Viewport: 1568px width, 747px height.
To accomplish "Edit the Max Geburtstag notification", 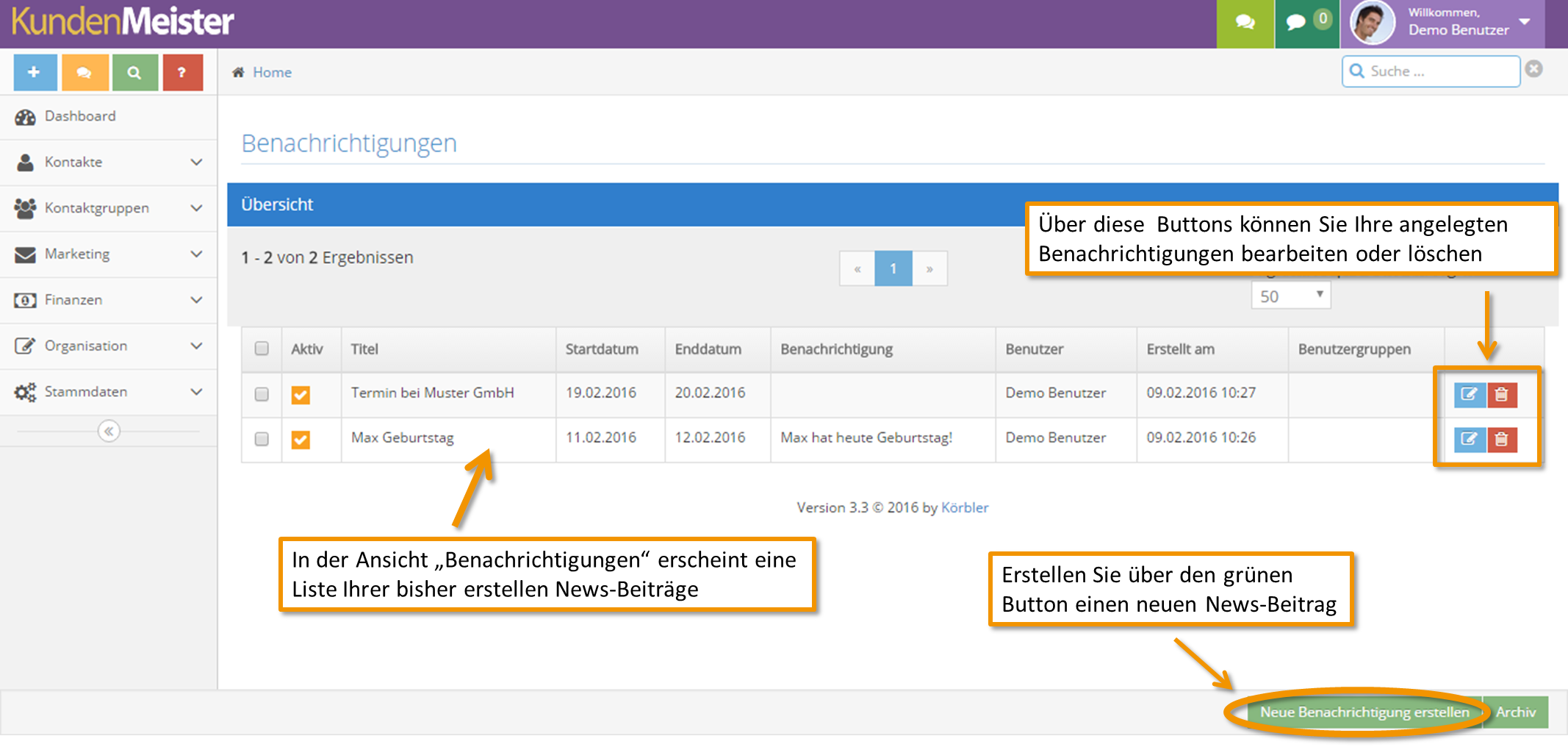I will point(1470,440).
